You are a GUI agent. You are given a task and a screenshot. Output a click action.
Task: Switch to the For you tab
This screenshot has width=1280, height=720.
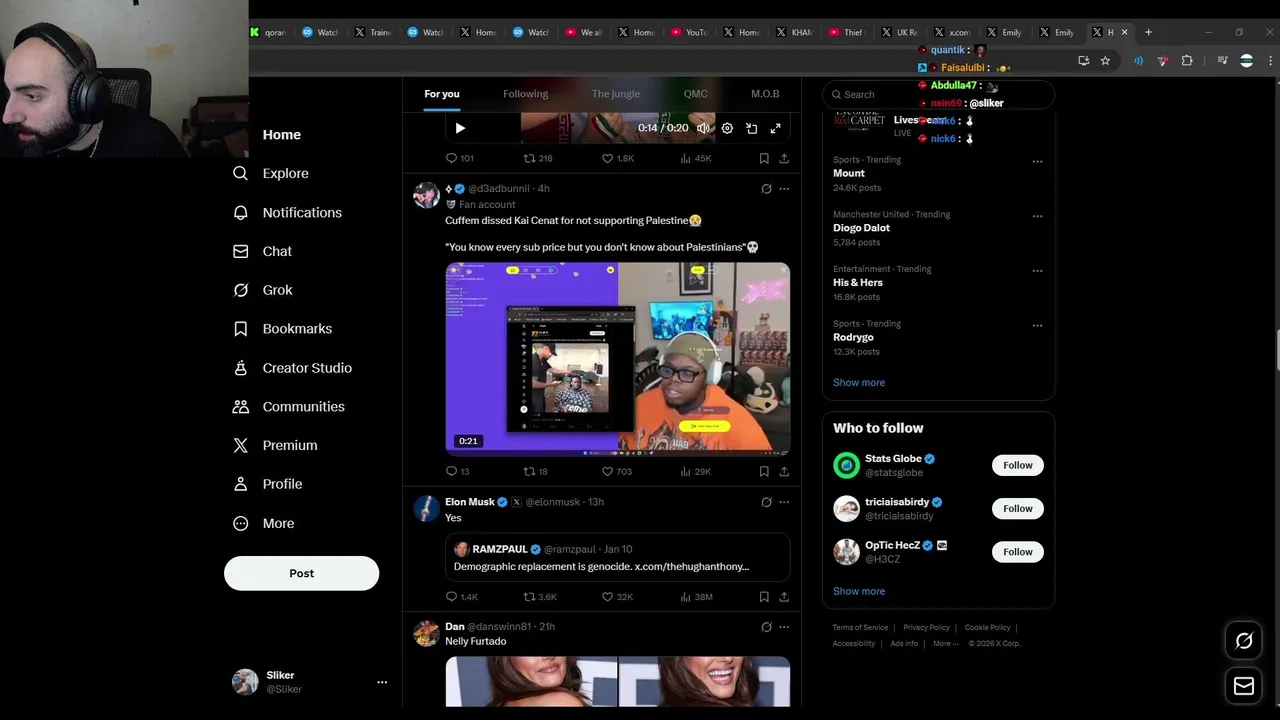442,94
